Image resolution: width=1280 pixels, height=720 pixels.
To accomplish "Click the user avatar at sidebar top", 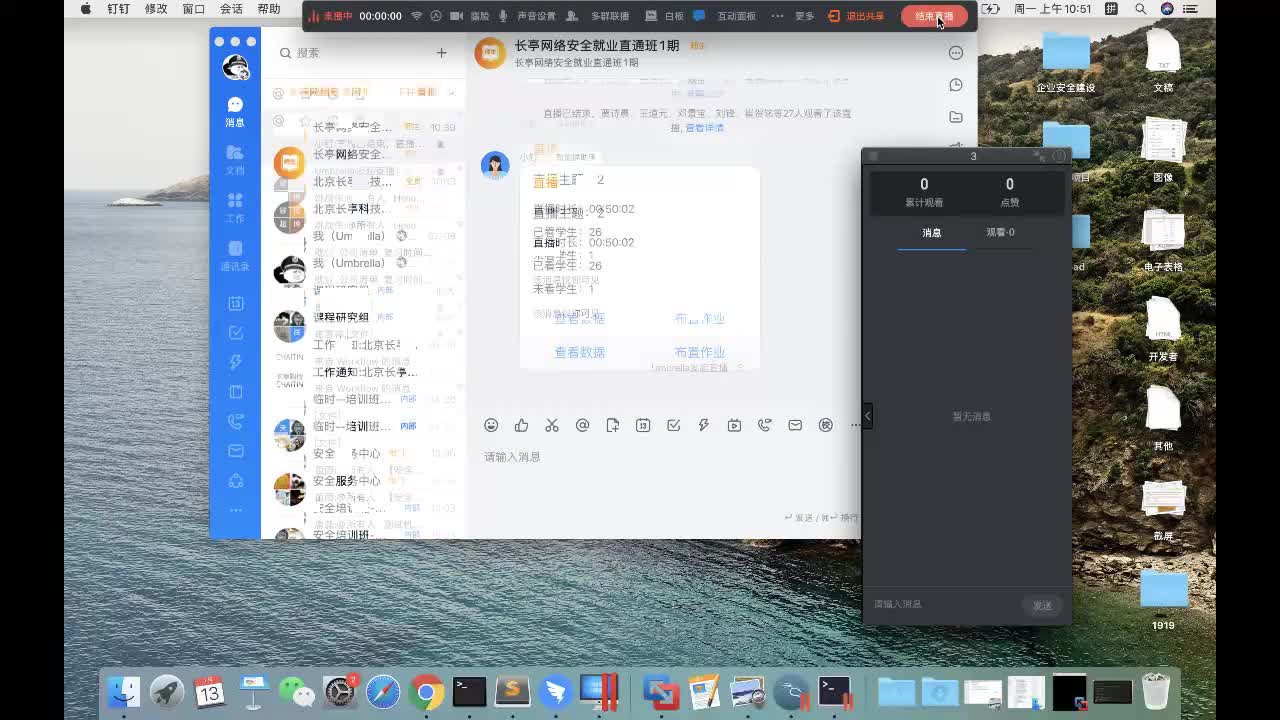I will pyautogui.click(x=235, y=67).
